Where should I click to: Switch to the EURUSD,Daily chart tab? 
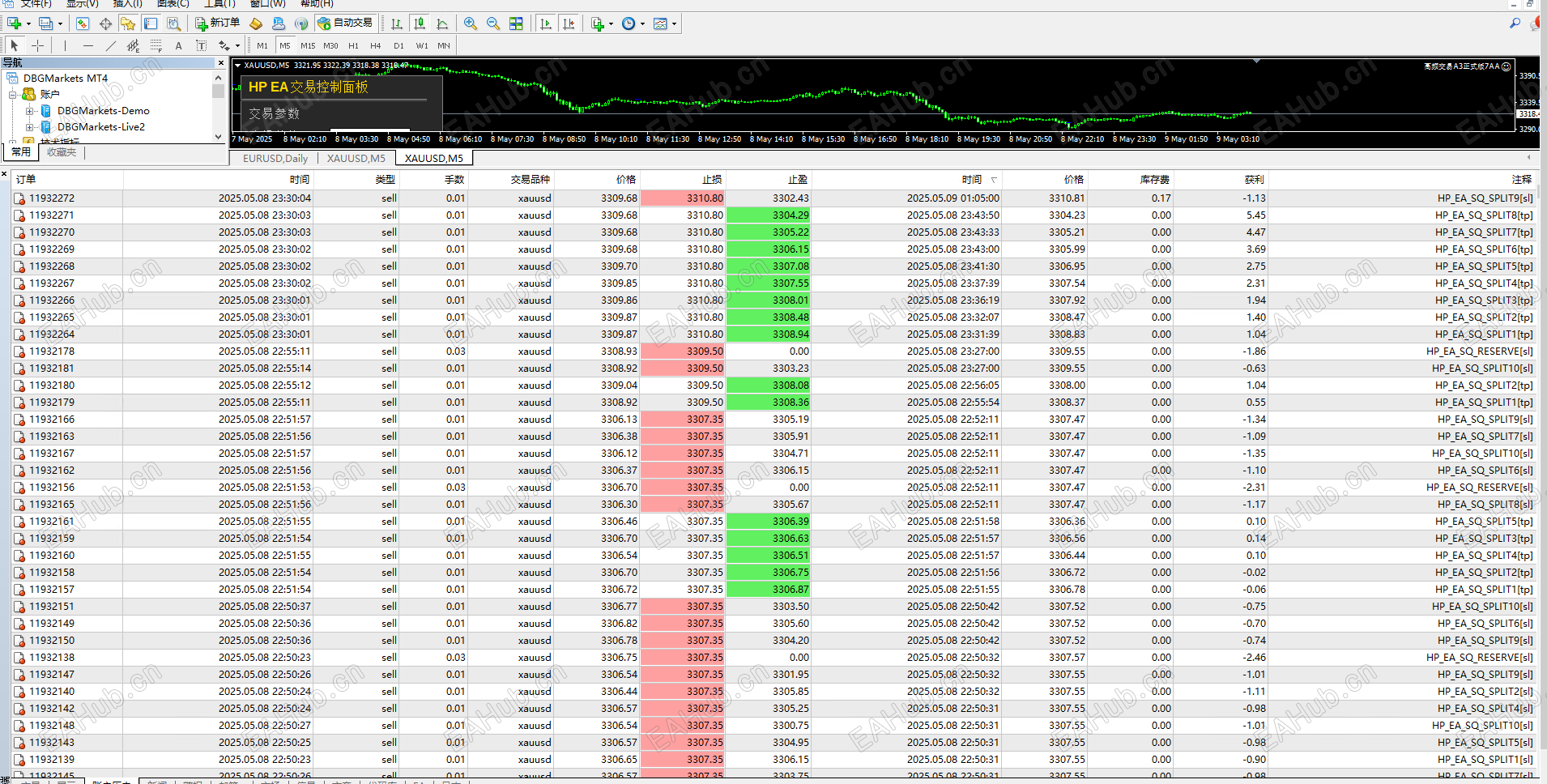[275, 159]
